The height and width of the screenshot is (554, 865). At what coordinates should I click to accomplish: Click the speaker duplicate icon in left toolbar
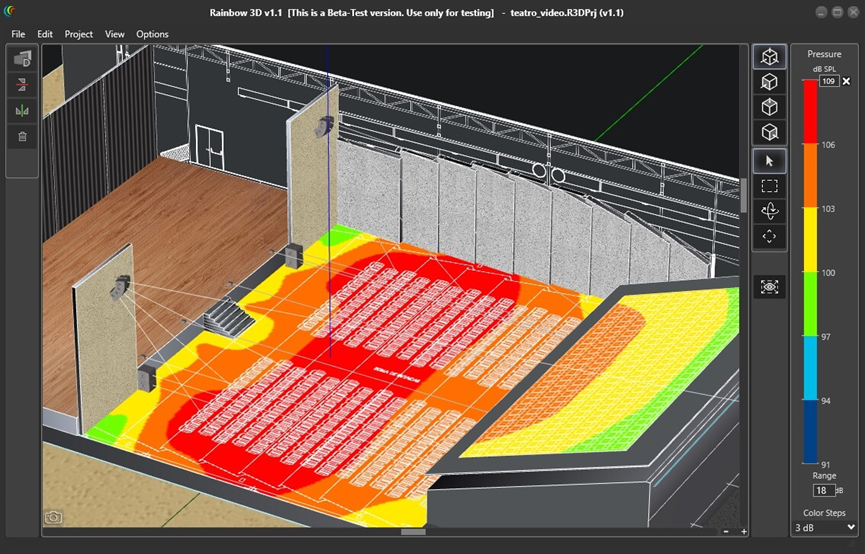coord(22,60)
